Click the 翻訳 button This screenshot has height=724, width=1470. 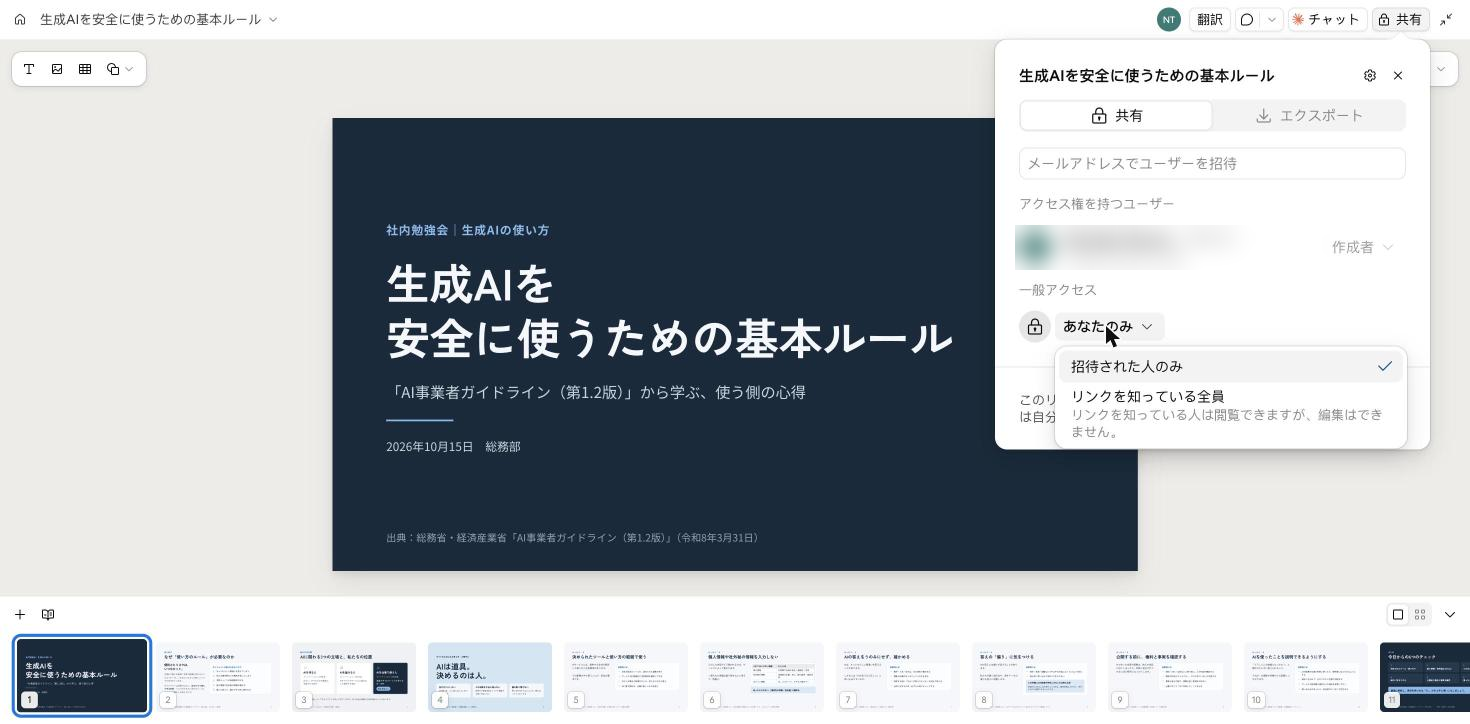point(1210,19)
